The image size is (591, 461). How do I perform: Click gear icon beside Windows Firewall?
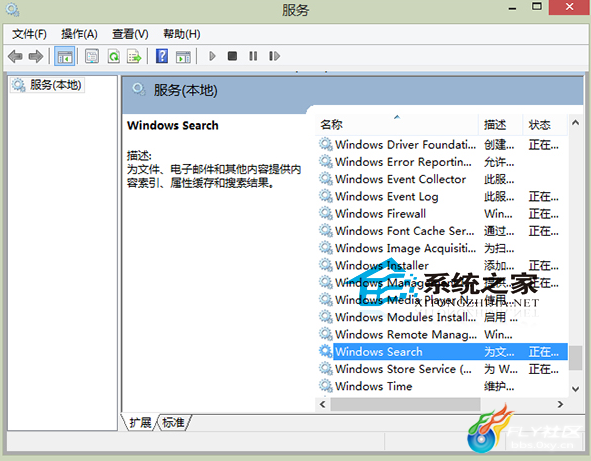(x=326, y=213)
